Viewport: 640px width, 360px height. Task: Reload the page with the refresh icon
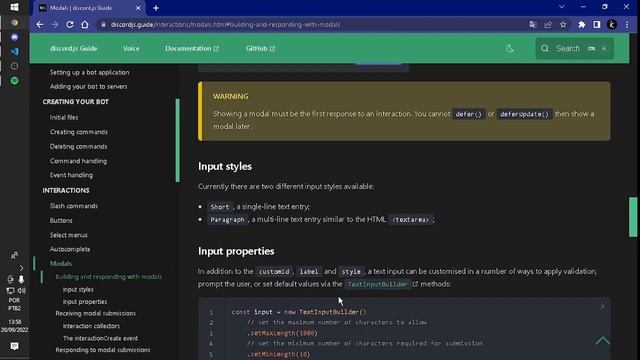point(70,24)
